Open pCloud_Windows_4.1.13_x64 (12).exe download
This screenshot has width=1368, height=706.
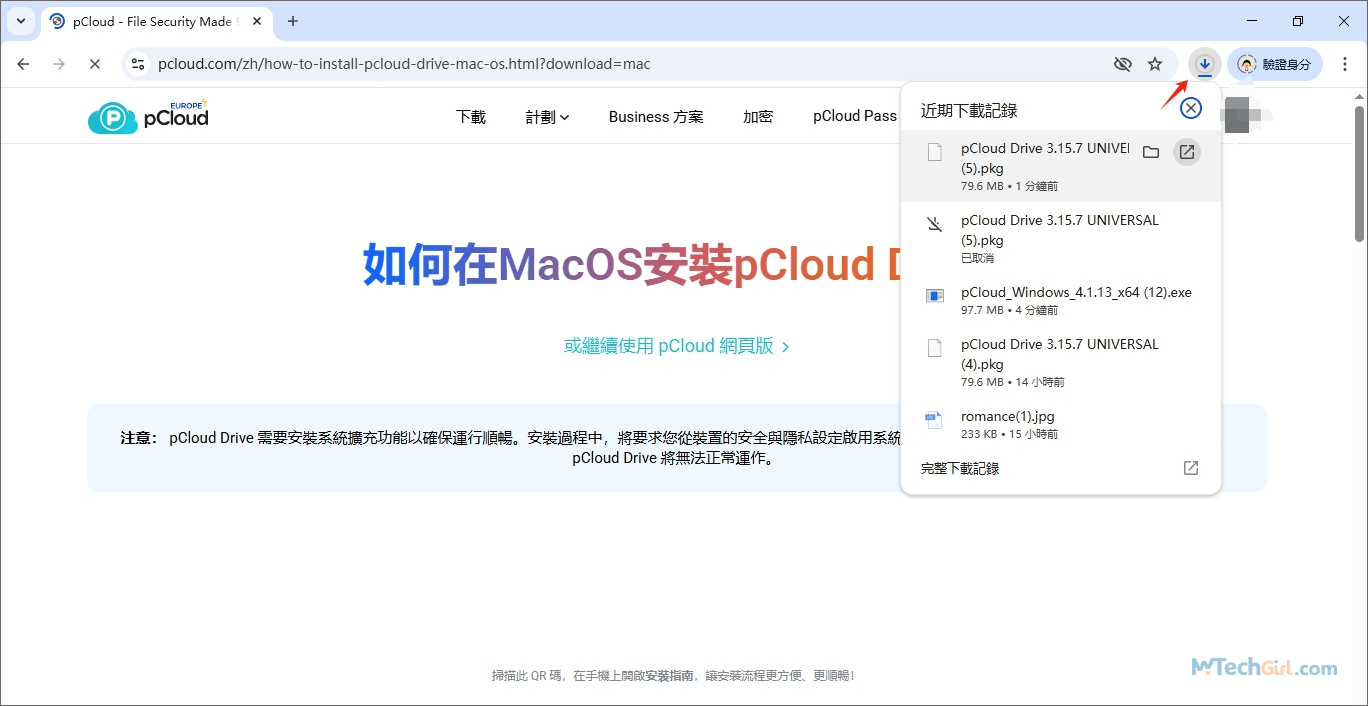click(1061, 300)
